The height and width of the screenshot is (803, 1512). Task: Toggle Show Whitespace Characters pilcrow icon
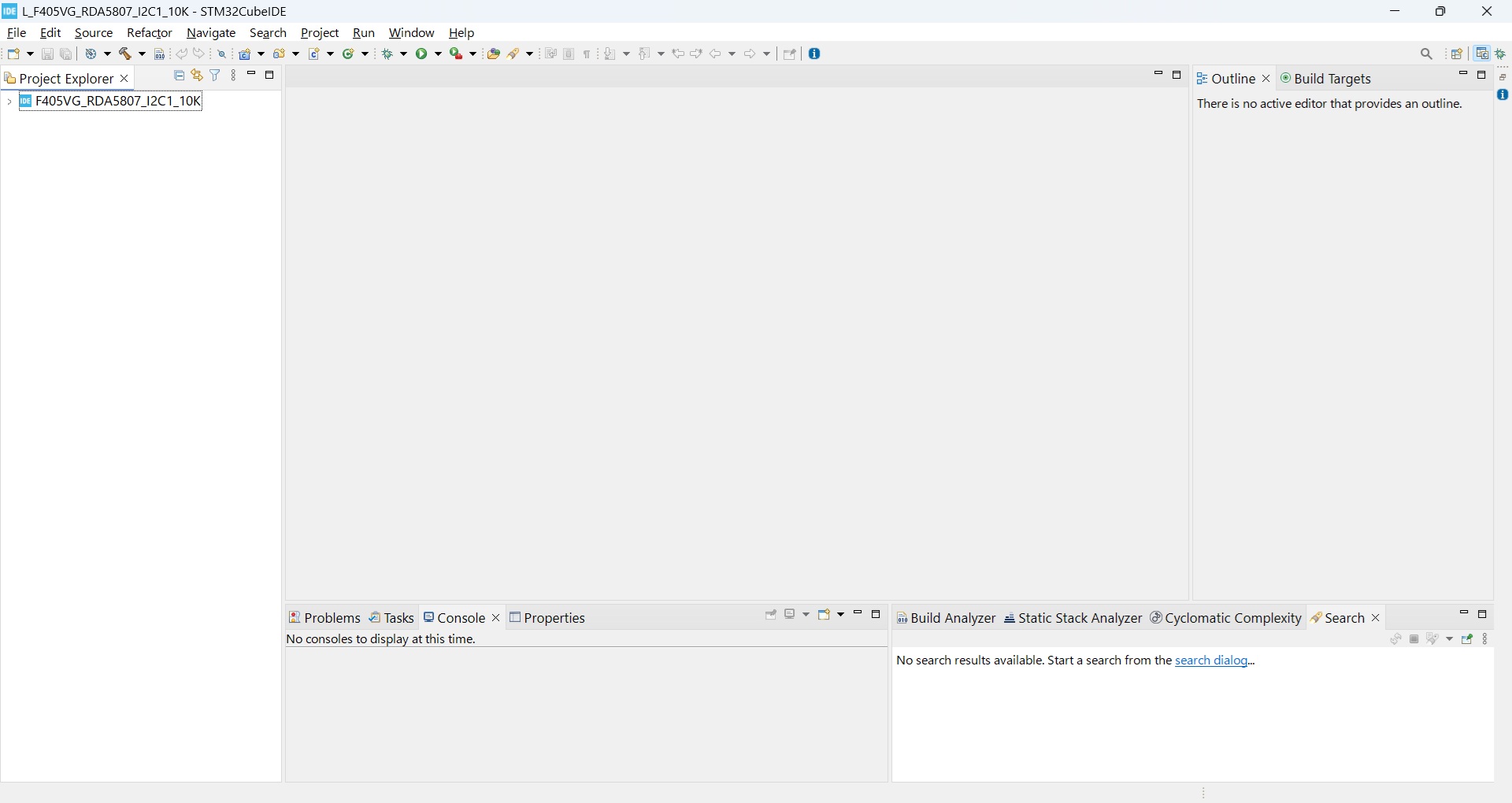pos(587,54)
